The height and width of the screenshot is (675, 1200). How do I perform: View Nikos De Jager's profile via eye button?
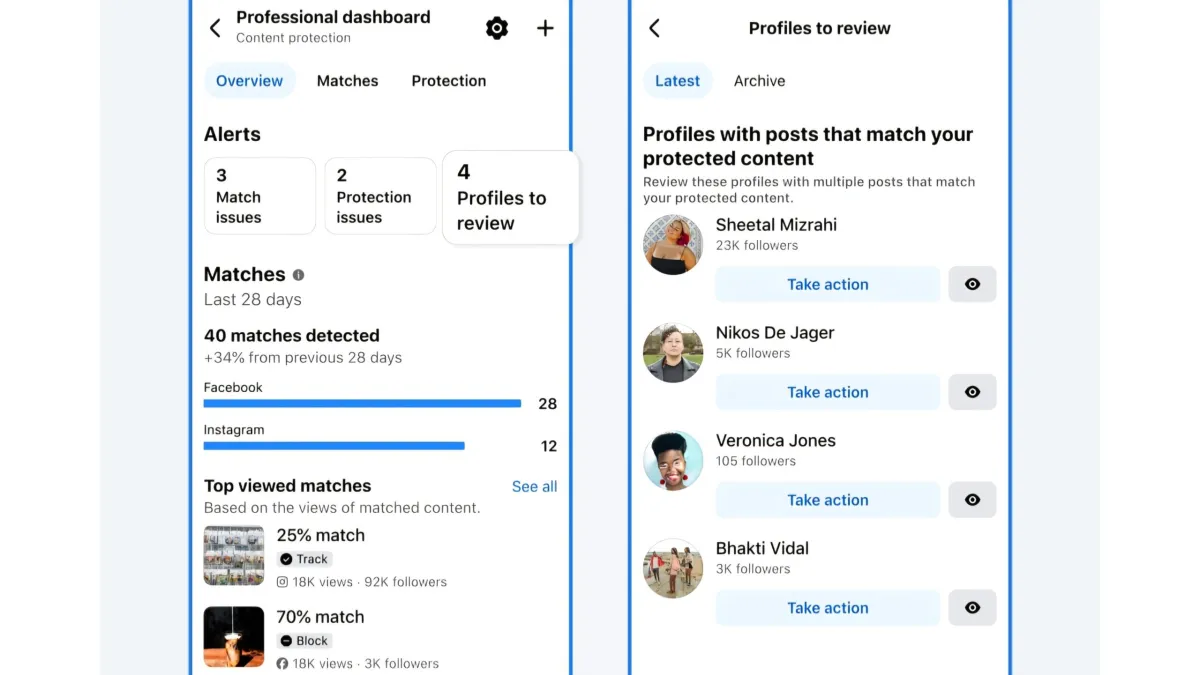(972, 392)
